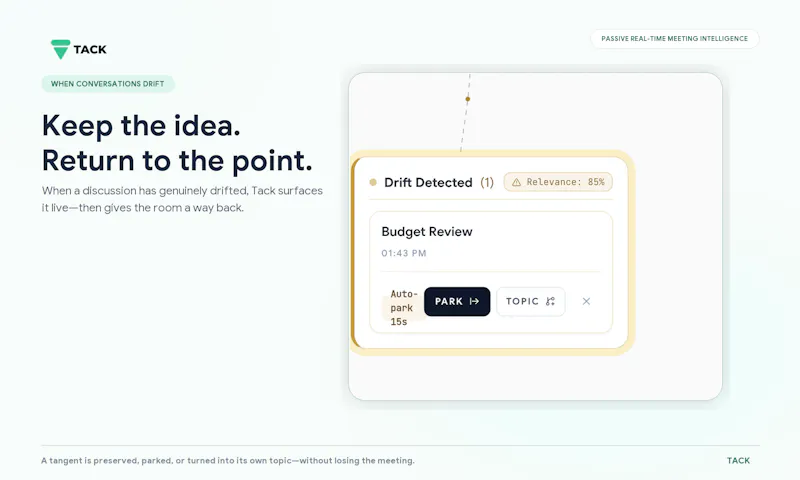Click the Relevance: 85% badge
The height and width of the screenshot is (480, 800).
(x=558, y=182)
